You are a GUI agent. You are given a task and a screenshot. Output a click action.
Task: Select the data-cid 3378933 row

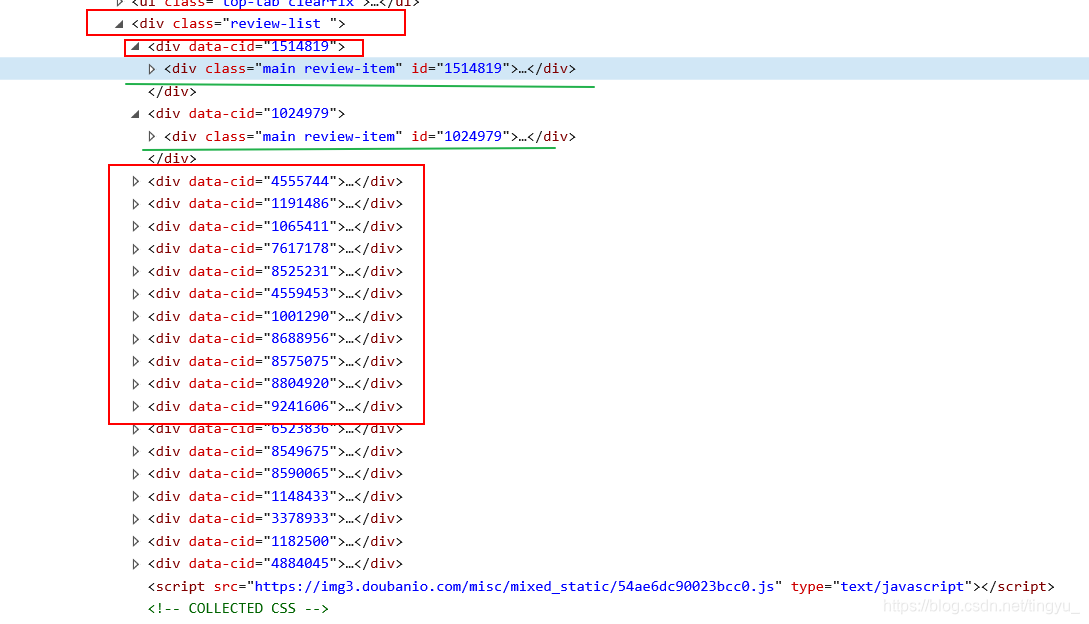click(275, 519)
